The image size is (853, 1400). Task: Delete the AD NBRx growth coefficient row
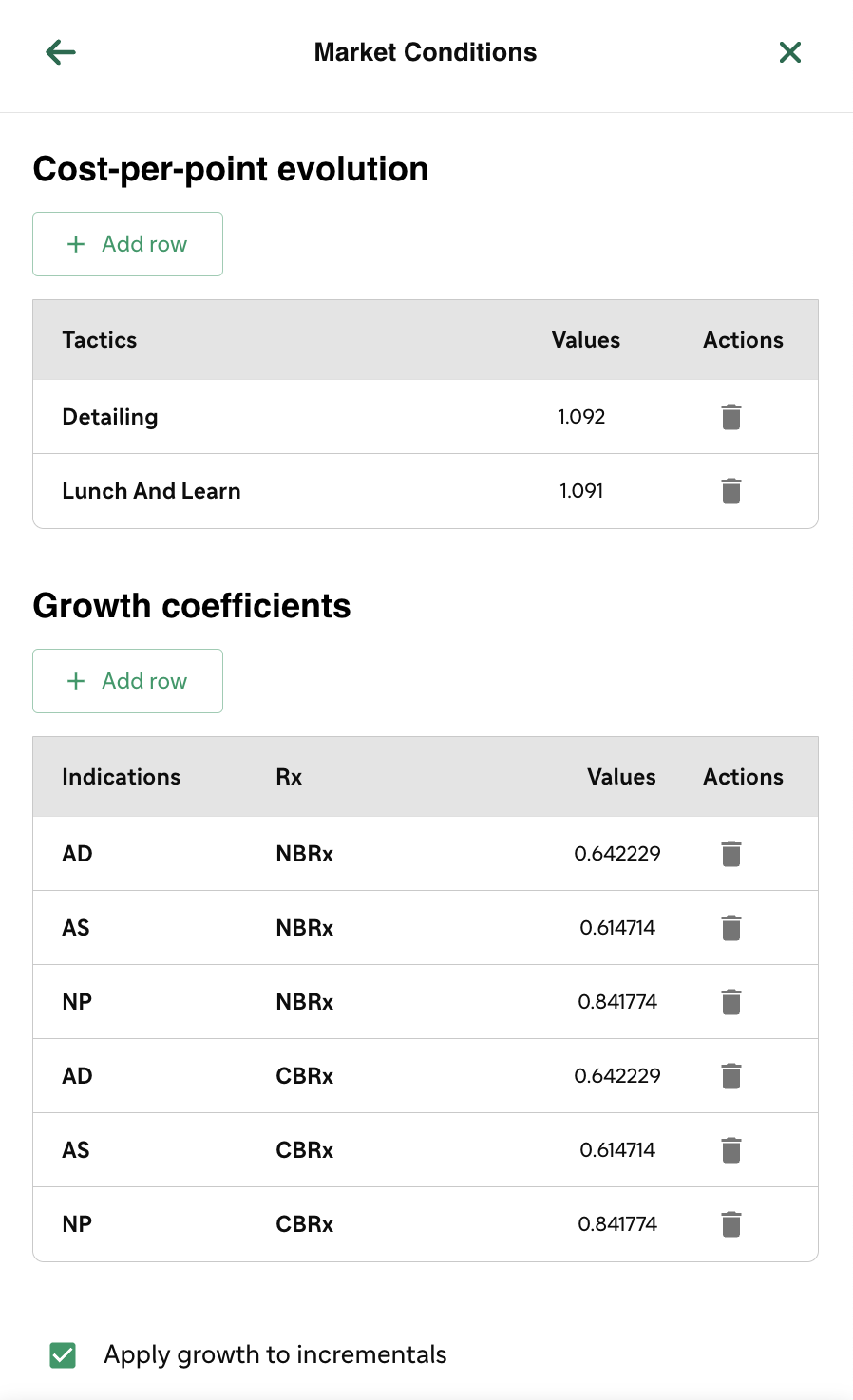731,854
